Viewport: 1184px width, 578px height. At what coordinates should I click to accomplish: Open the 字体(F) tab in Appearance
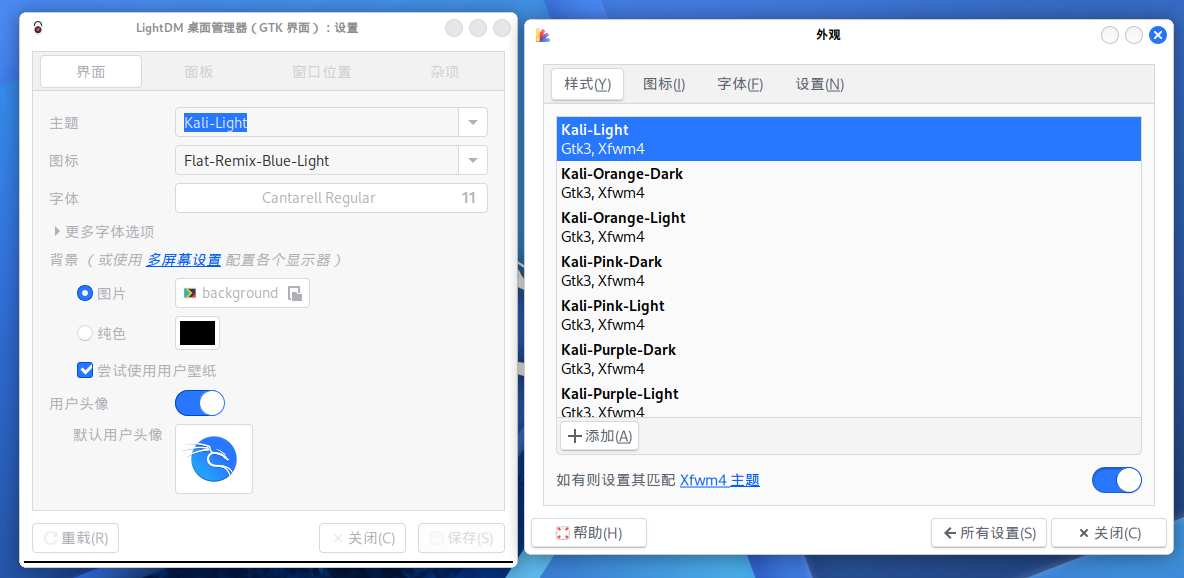pos(740,84)
